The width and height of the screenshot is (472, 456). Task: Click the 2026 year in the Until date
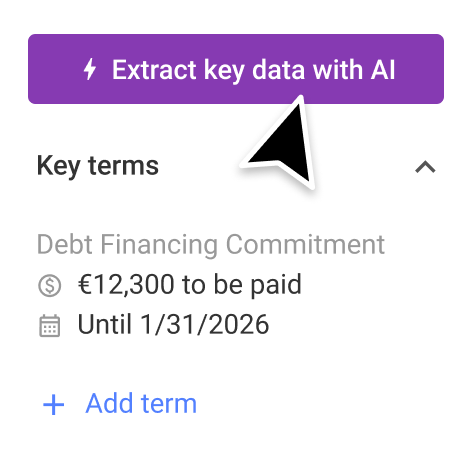coord(239,324)
